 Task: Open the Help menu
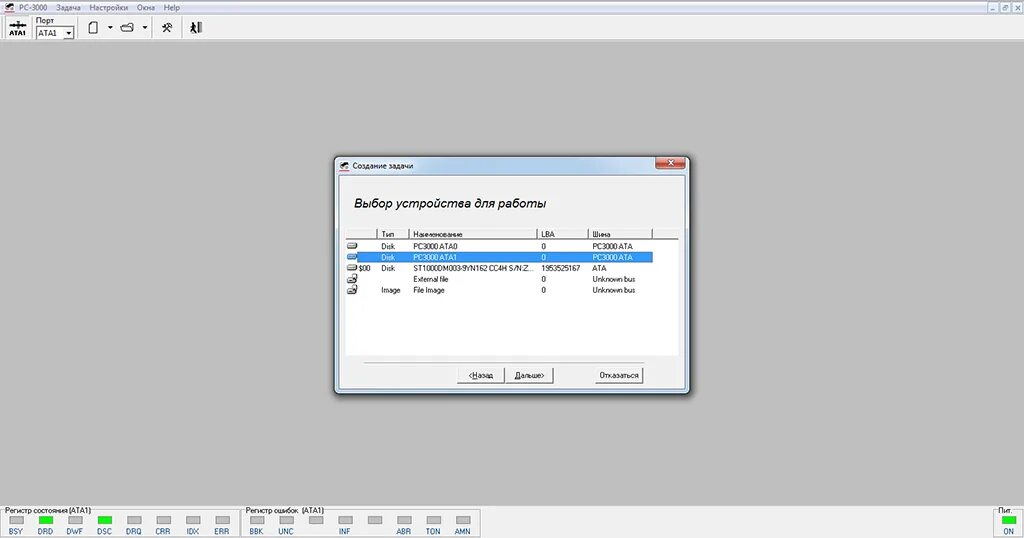click(x=172, y=8)
